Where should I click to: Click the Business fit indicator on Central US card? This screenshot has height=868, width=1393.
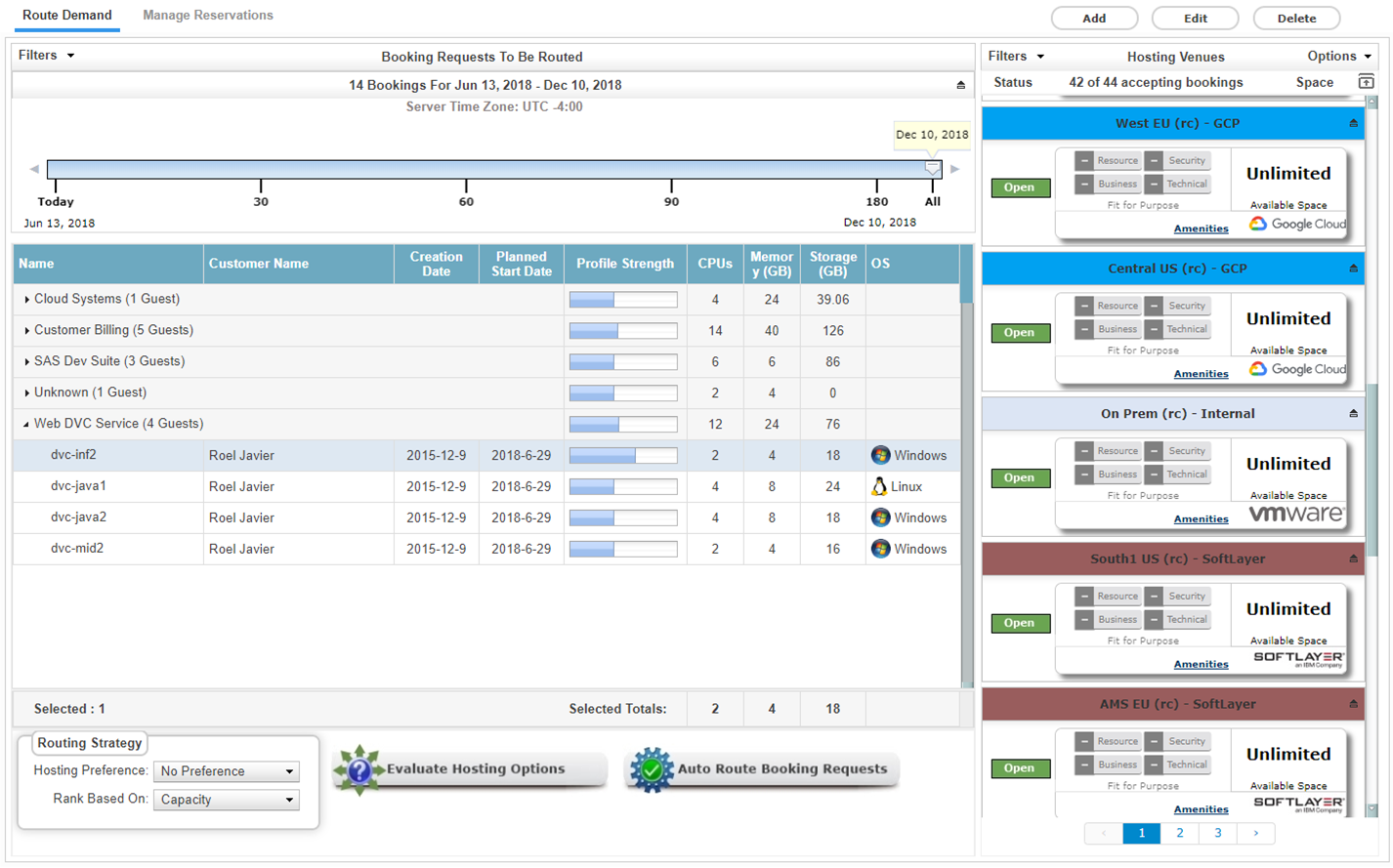pos(1108,329)
